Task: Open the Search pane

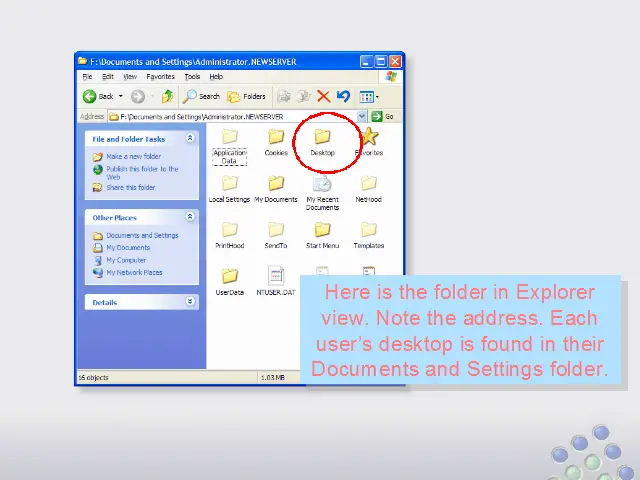Action: tap(202, 96)
